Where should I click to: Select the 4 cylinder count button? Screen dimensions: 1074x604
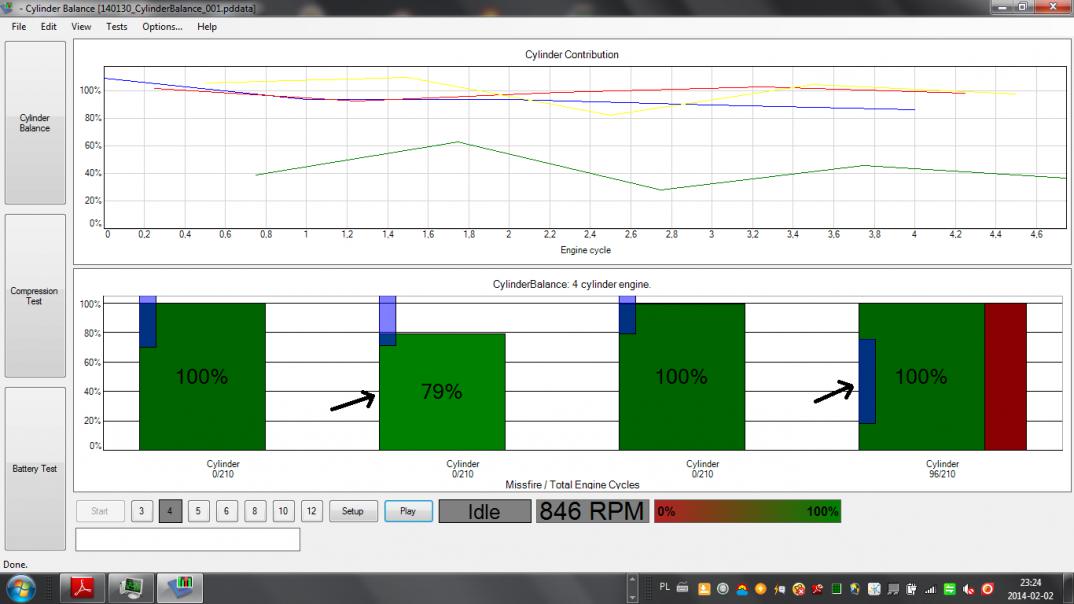(170, 511)
